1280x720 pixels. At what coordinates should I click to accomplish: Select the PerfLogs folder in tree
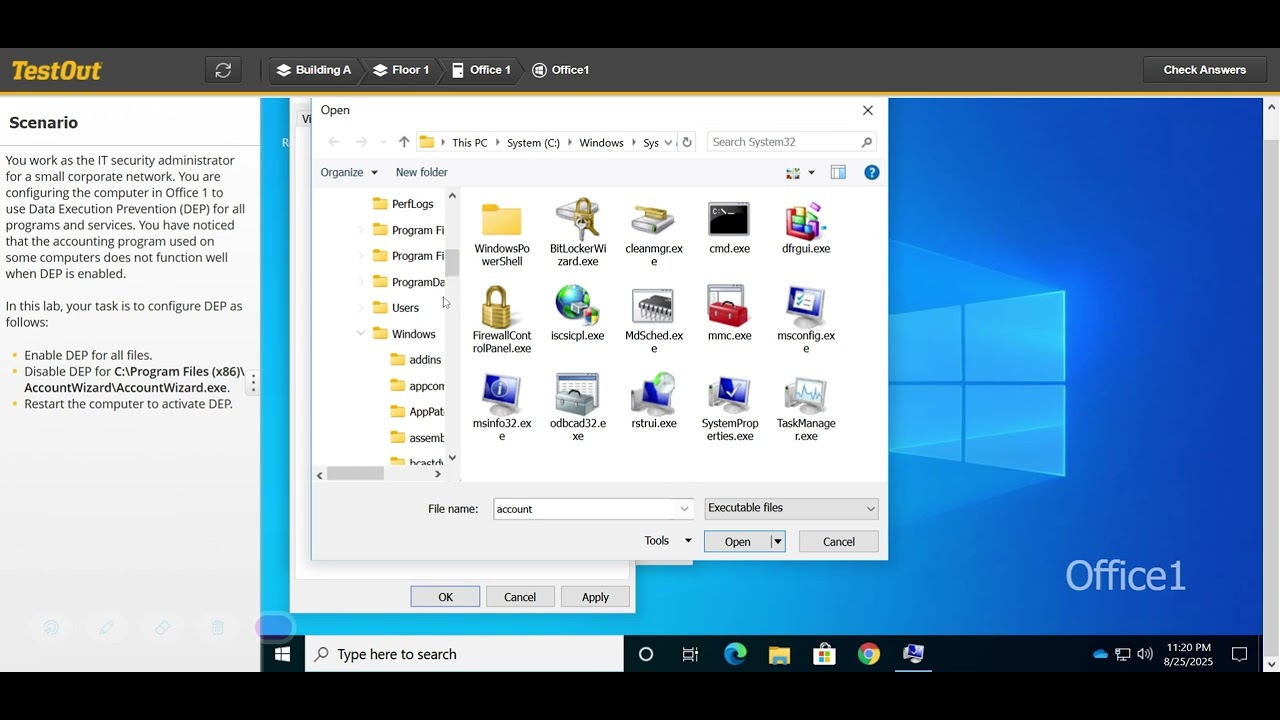pos(403,204)
